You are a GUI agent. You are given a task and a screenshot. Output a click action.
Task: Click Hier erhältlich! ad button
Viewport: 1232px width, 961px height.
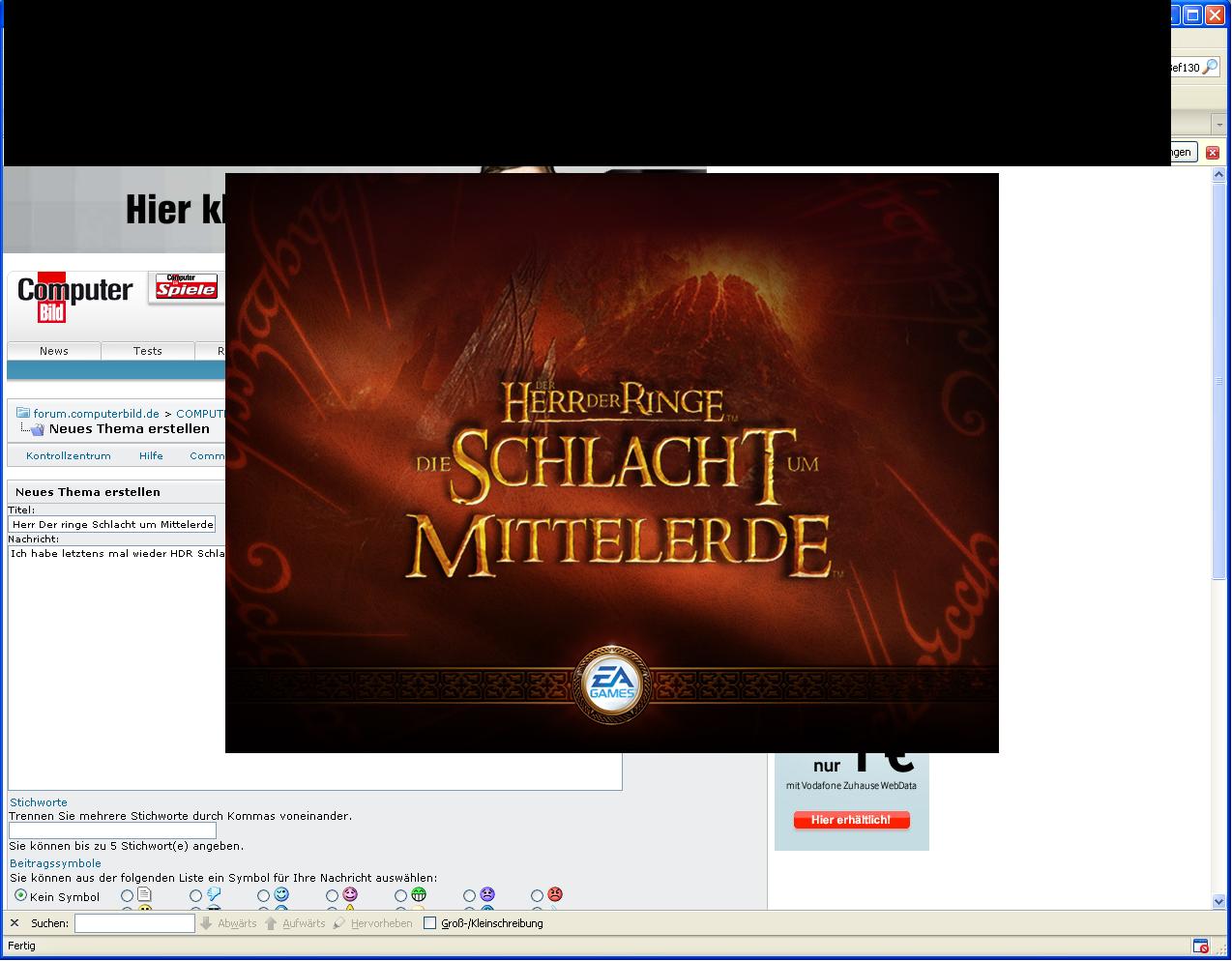(852, 820)
